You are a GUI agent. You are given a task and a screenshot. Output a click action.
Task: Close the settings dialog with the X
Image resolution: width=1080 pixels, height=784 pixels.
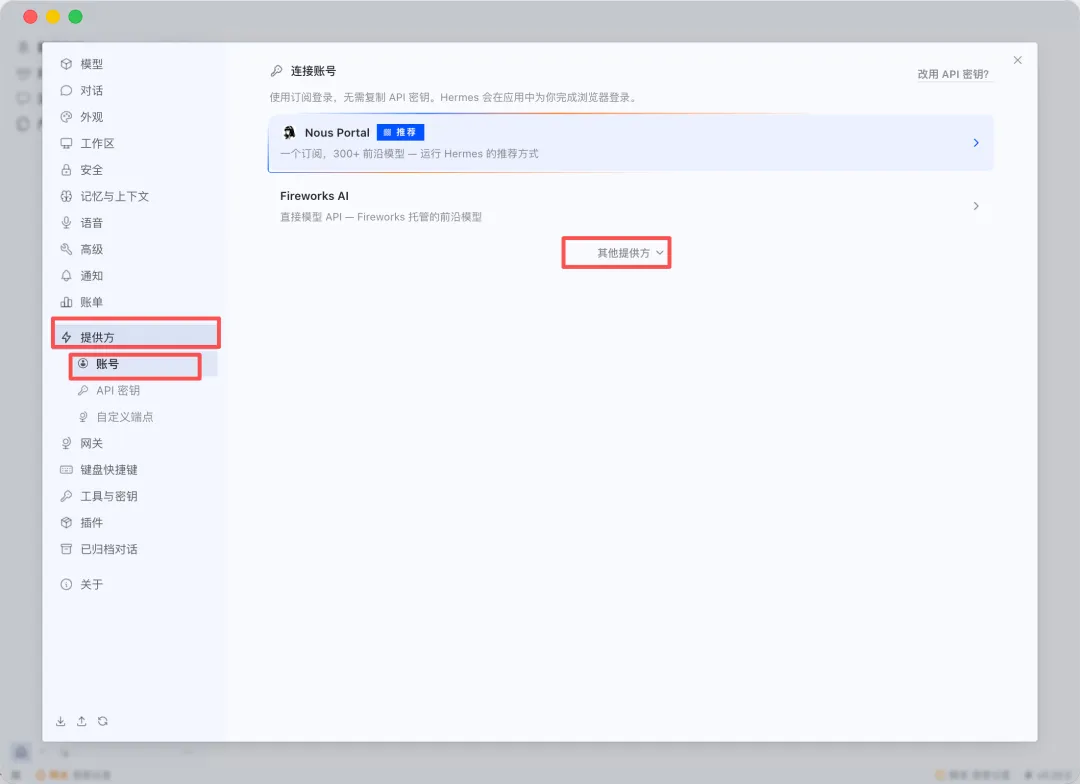point(1017,60)
